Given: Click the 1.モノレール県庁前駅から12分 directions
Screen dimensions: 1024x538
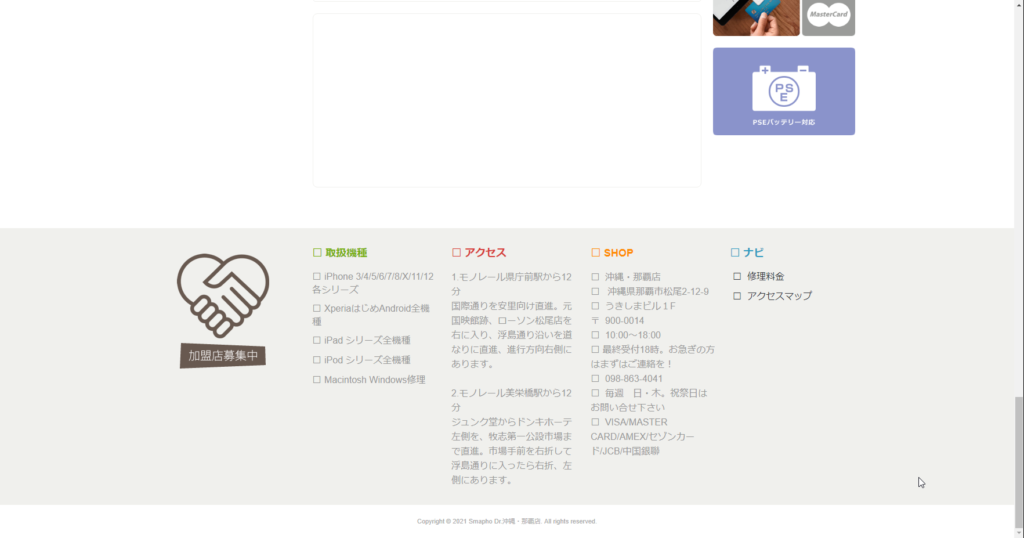Looking at the screenshot, I should (511, 320).
